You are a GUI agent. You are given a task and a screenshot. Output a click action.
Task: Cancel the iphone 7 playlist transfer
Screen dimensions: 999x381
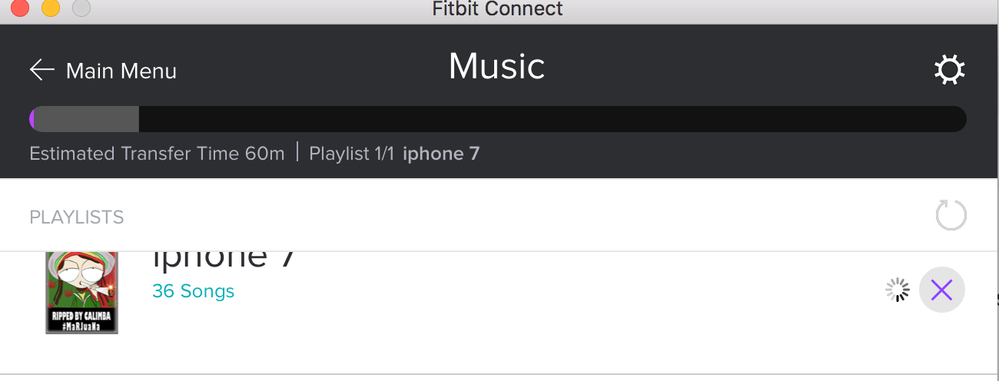[942, 290]
